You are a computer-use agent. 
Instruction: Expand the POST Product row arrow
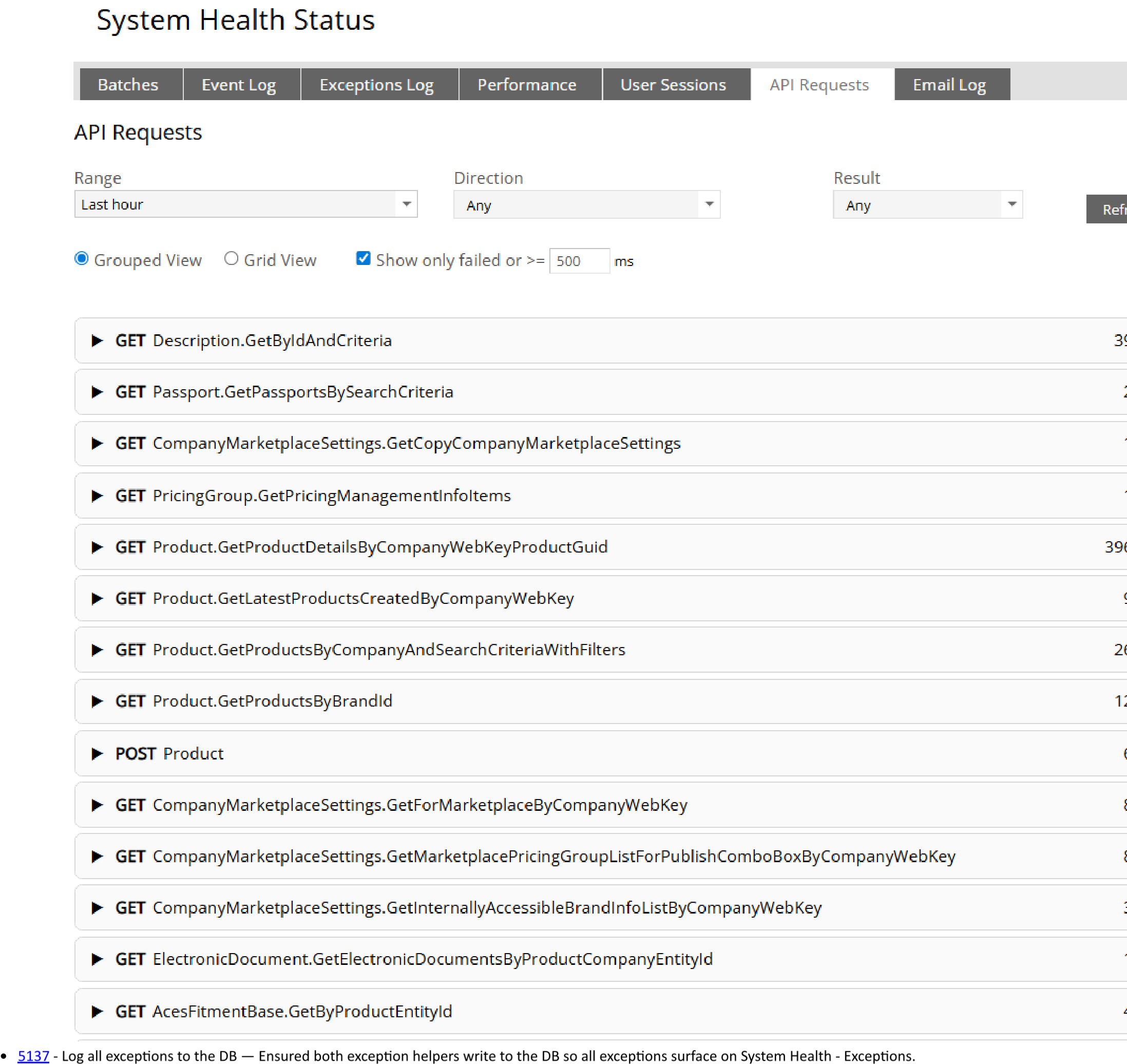click(97, 754)
